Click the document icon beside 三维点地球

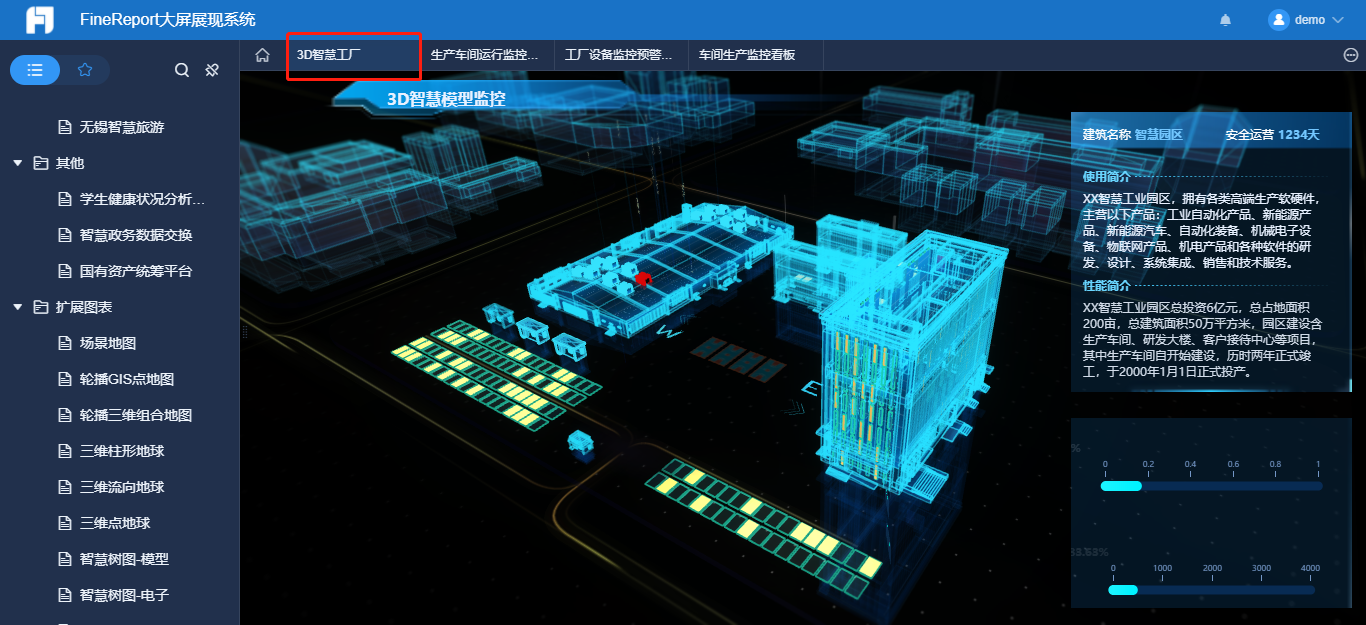click(x=65, y=523)
